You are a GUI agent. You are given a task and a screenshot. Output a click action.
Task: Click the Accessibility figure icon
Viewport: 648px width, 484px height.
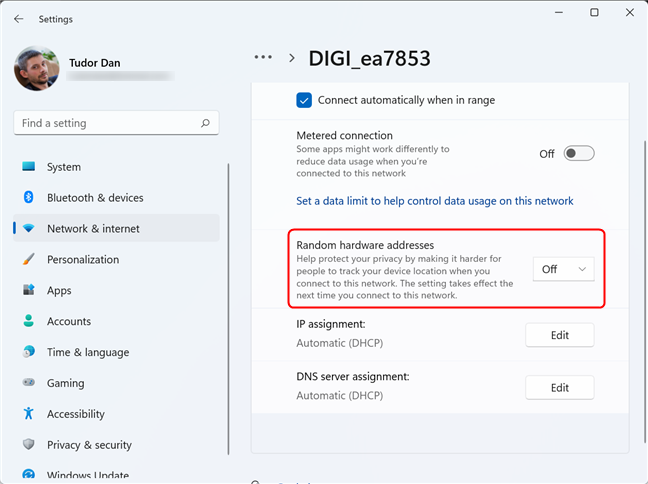pyautogui.click(x=29, y=413)
